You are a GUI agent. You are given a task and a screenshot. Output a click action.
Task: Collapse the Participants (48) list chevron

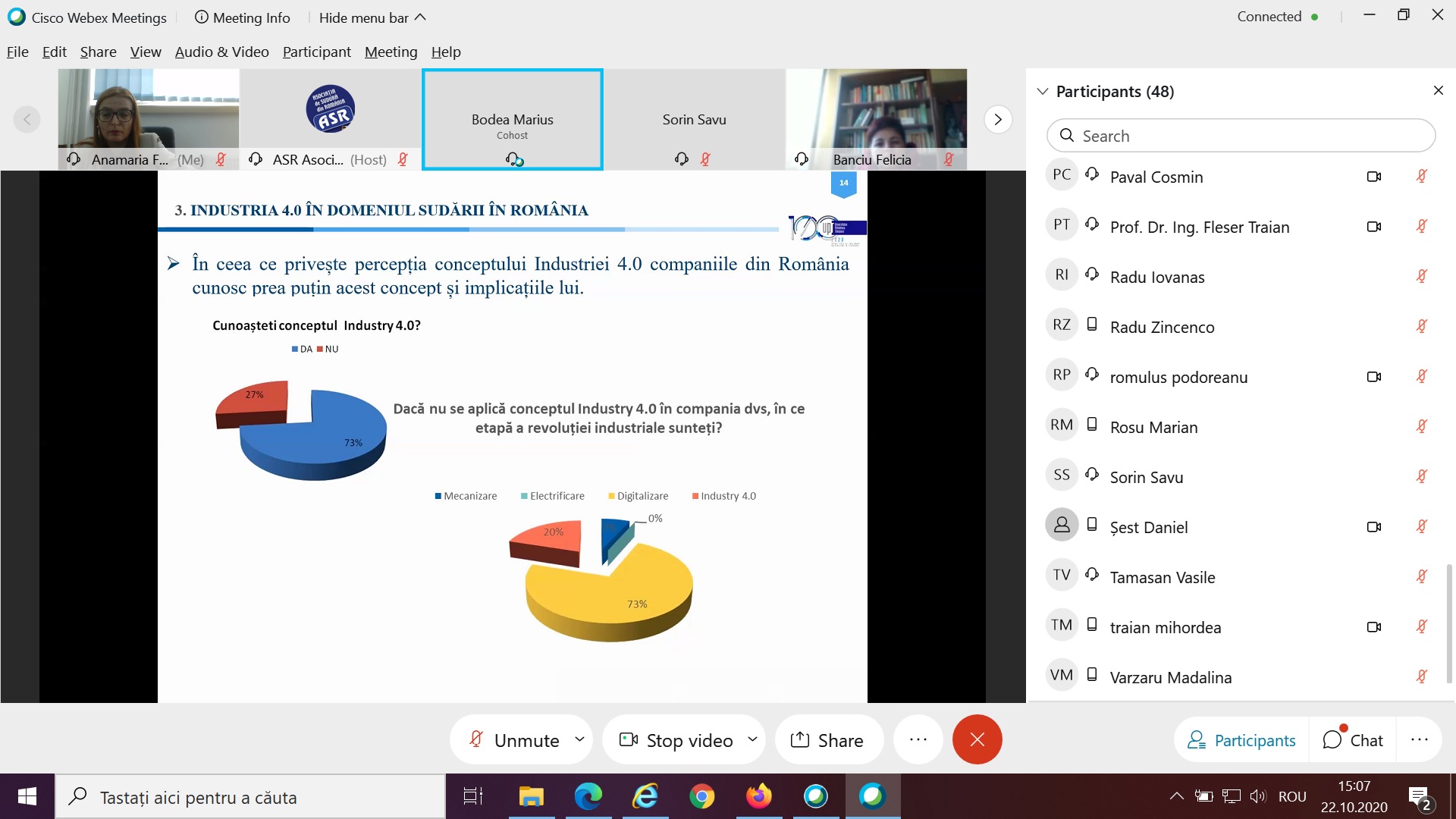point(1043,91)
